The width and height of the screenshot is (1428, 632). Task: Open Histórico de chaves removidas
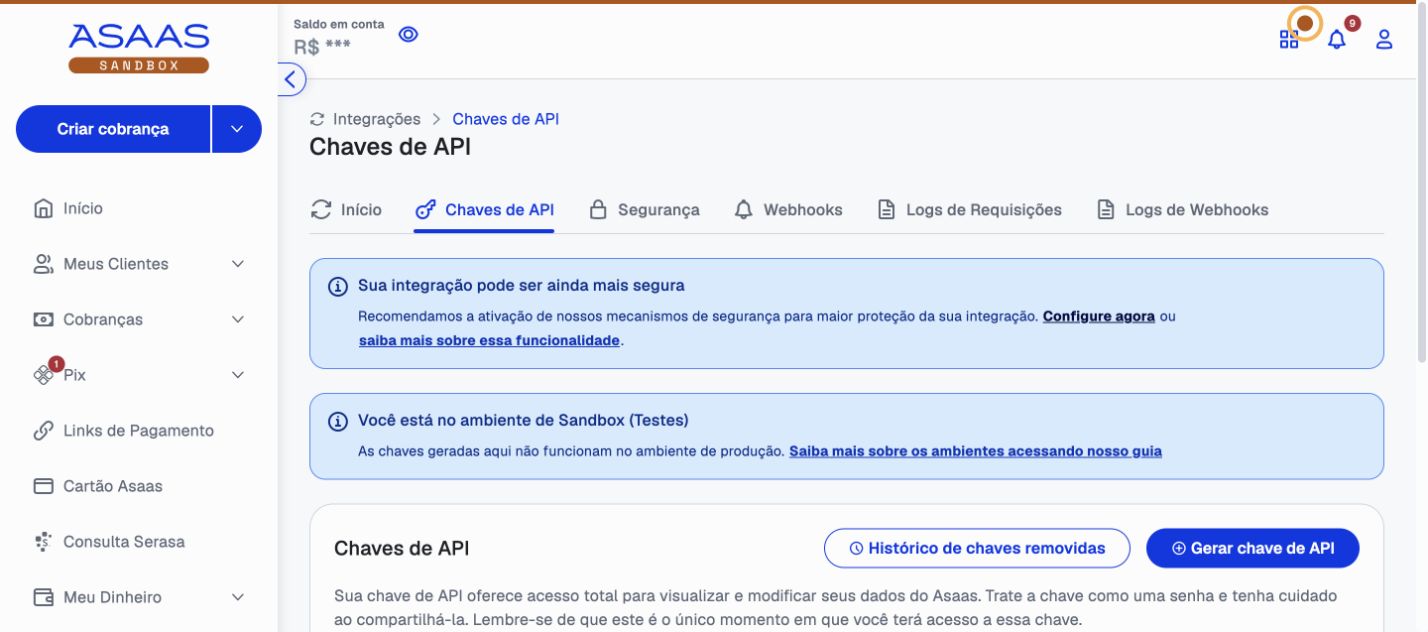coord(977,548)
